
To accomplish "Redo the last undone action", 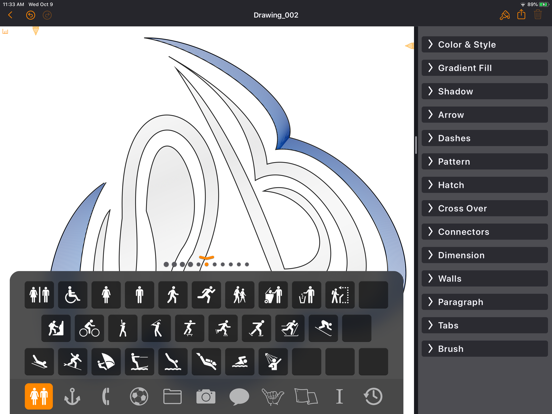I will pyautogui.click(x=47, y=15).
